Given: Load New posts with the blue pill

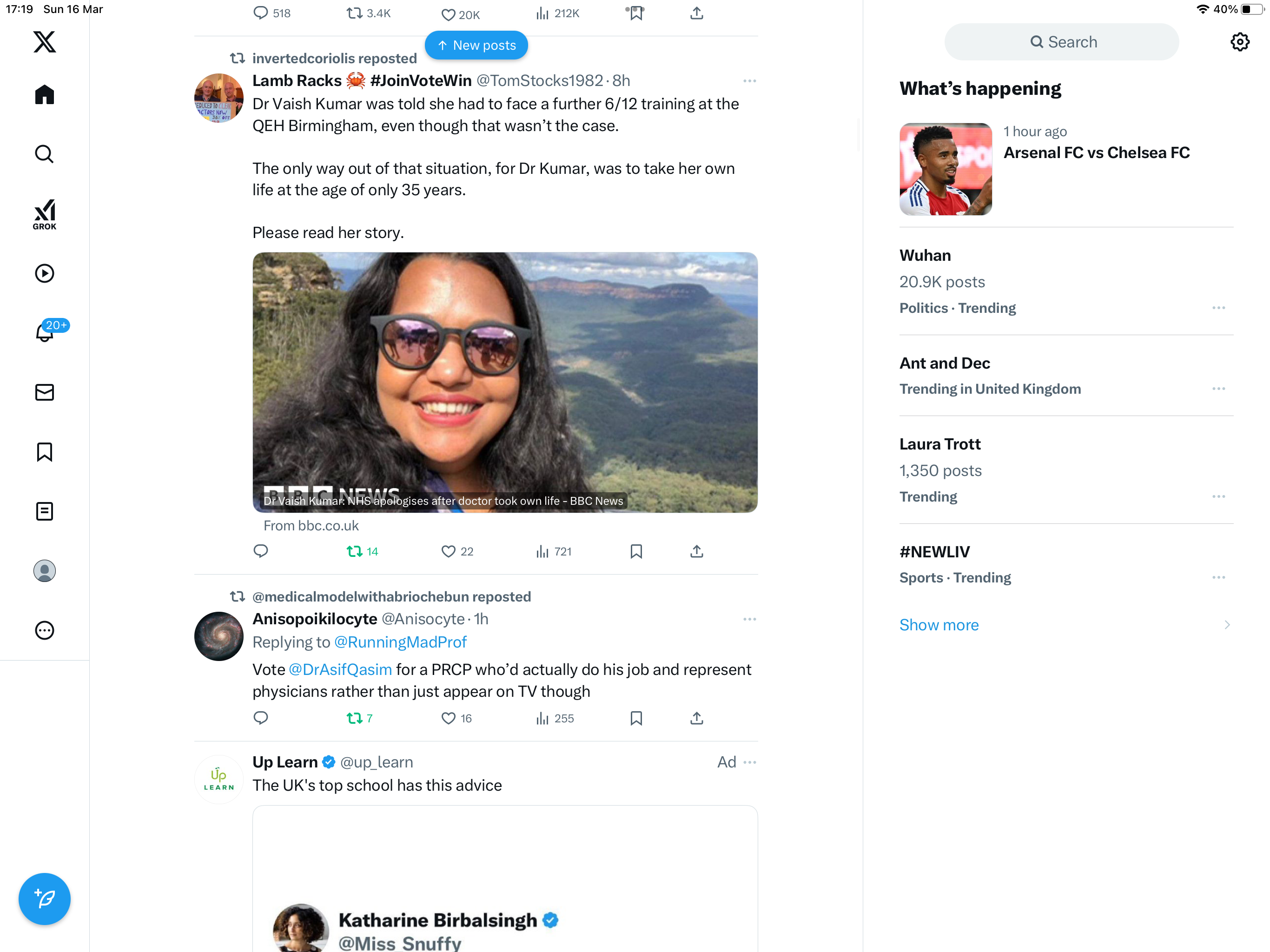Looking at the screenshot, I should tap(476, 46).
